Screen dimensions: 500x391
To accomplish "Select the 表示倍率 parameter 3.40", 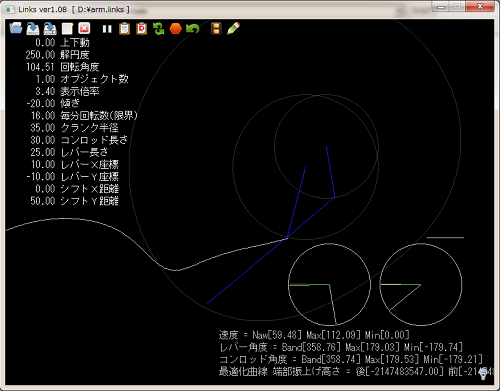I will (x=67, y=91).
